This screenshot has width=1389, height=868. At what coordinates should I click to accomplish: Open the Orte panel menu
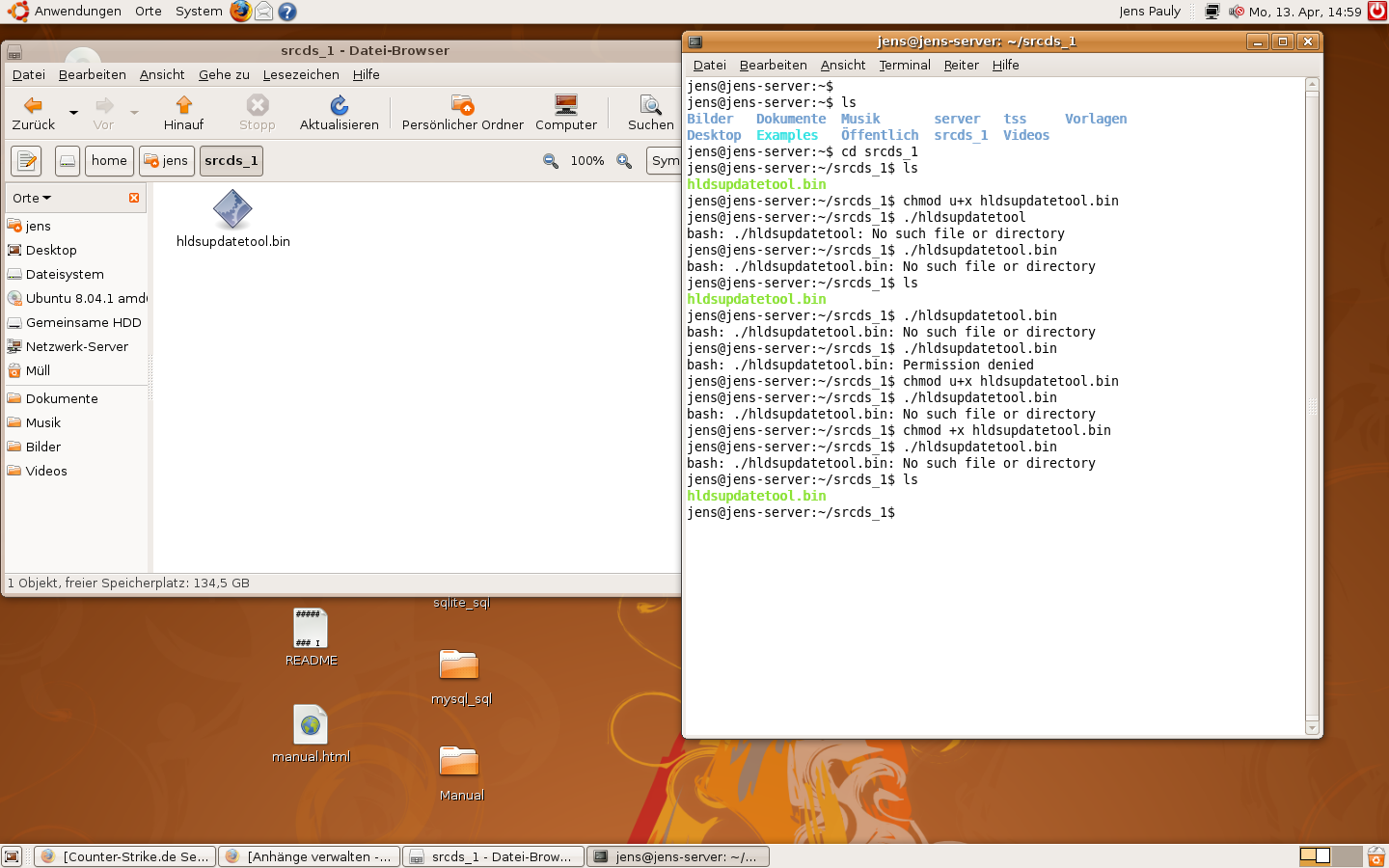coord(149,12)
